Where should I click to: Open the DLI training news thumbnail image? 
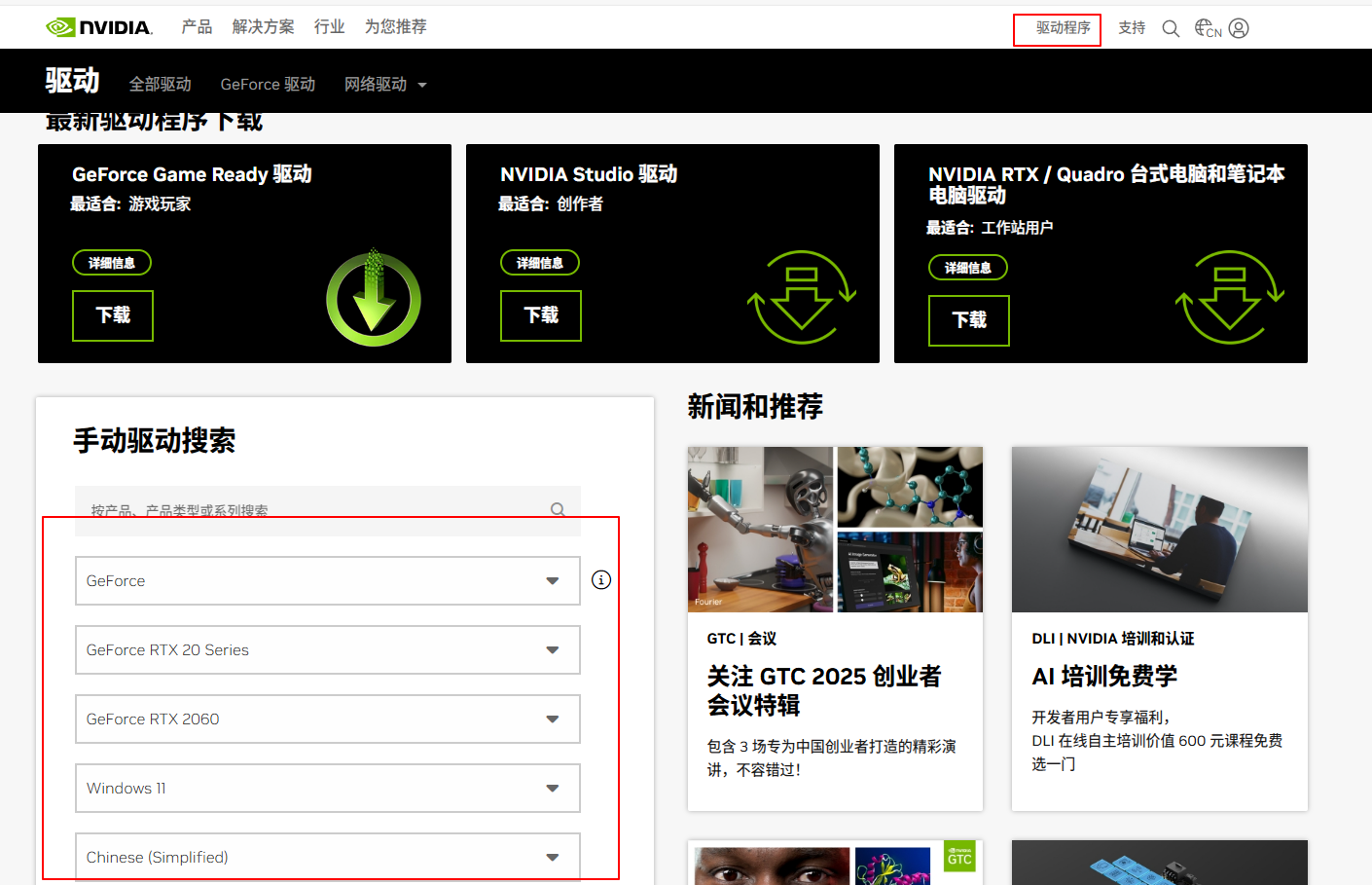point(1160,530)
